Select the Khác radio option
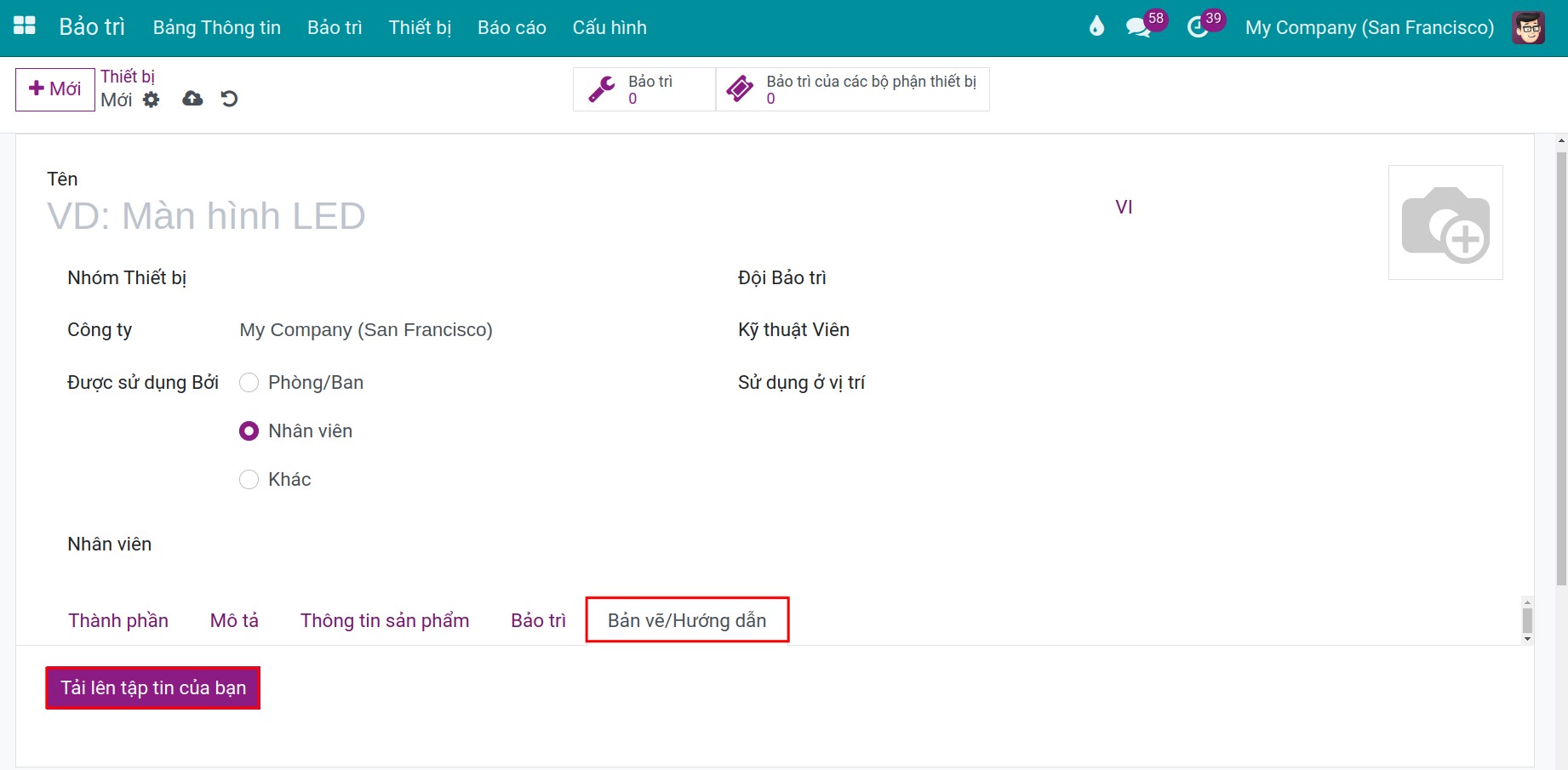The image size is (1568, 770). click(x=249, y=480)
